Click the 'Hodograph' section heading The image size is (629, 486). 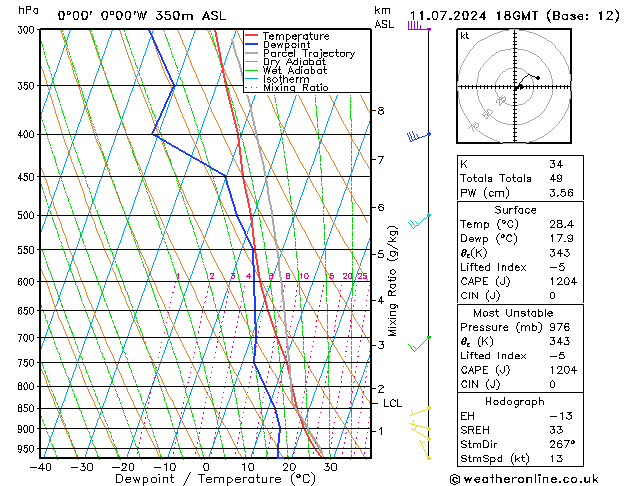pyautogui.click(x=515, y=402)
